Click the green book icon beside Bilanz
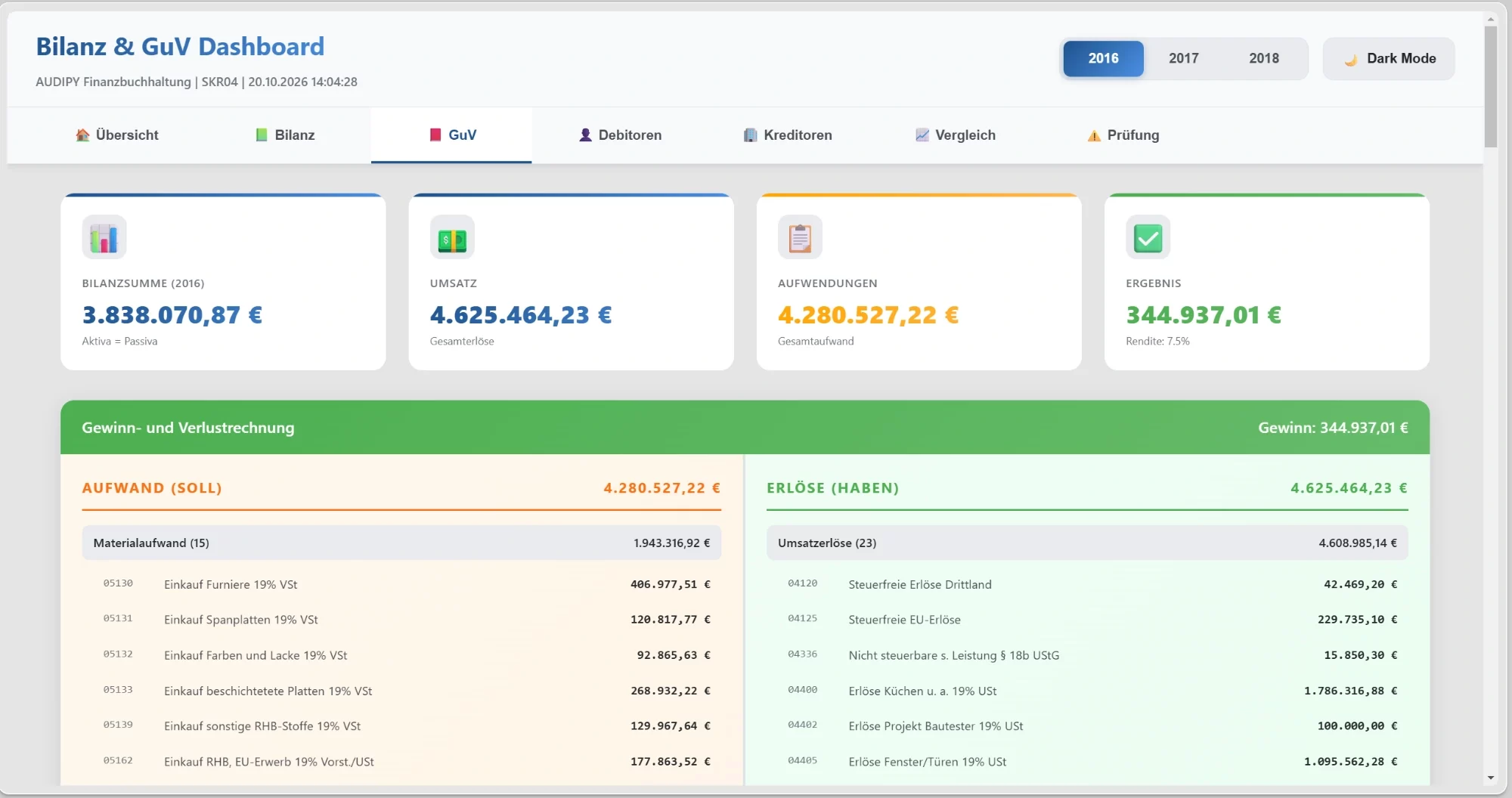Viewport: 1512px width, 798px height. click(262, 135)
